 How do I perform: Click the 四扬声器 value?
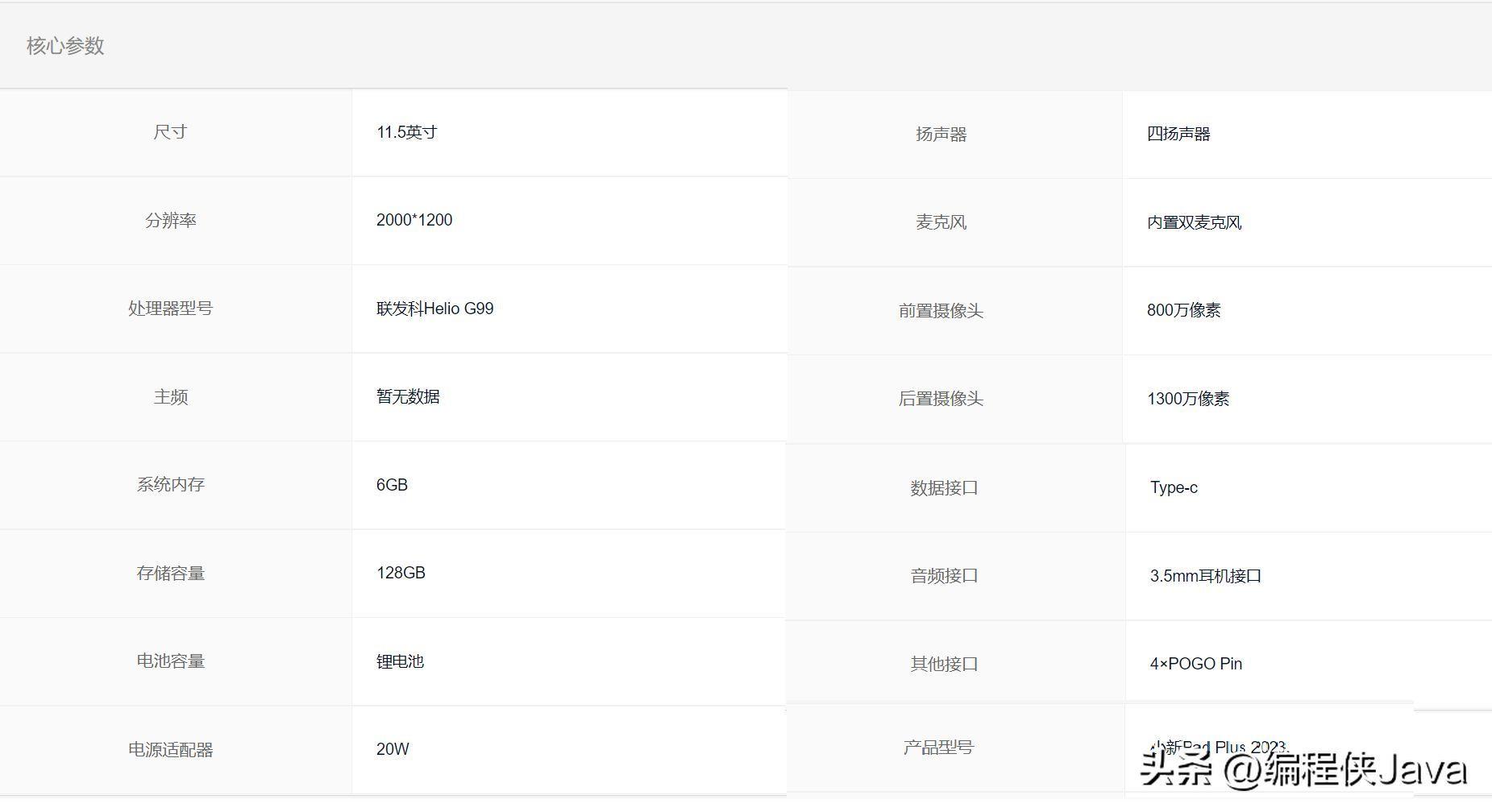(1178, 134)
